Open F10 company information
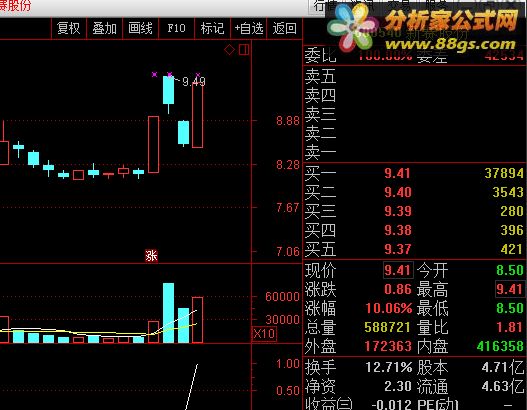 point(176,29)
